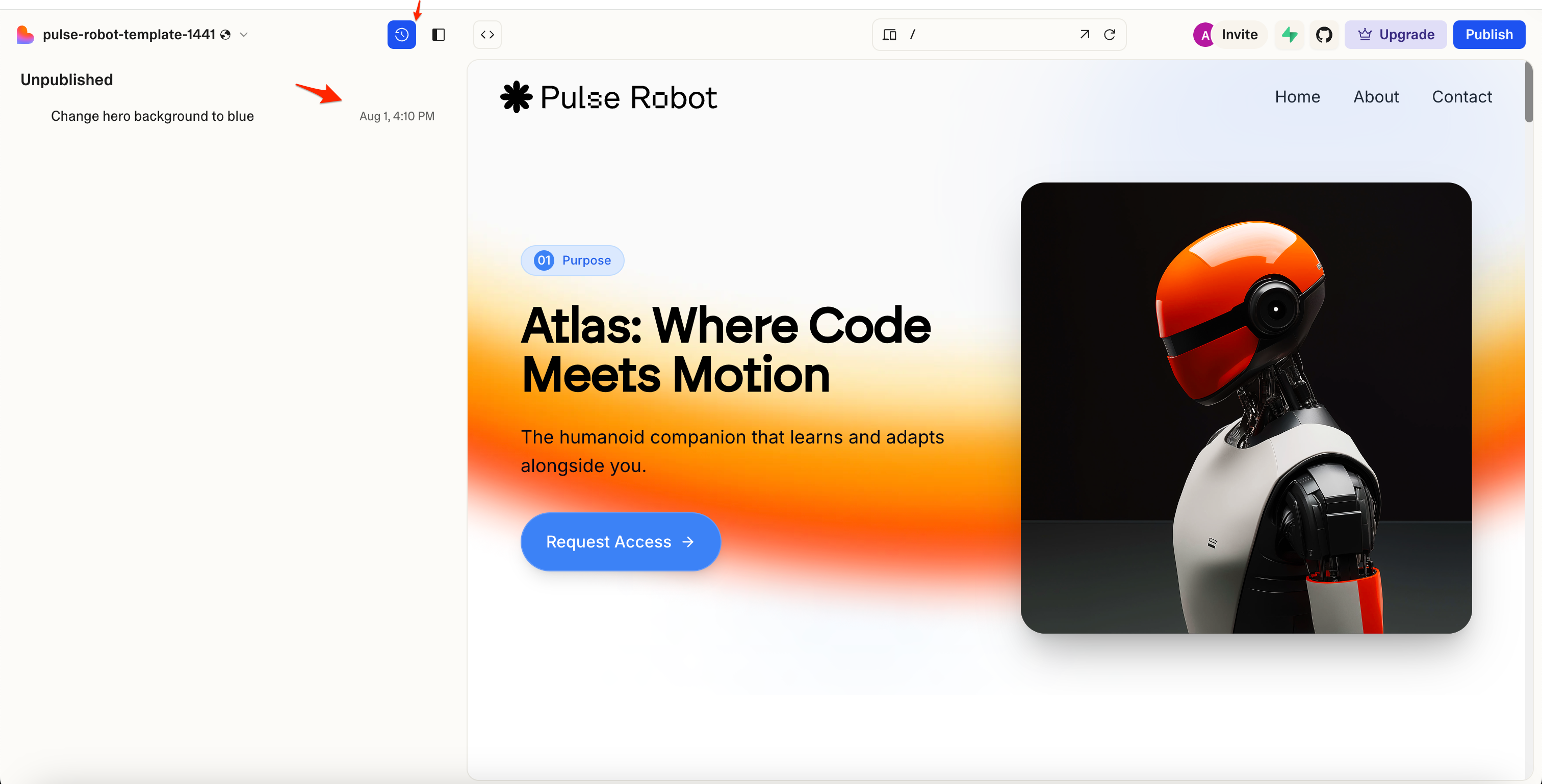1542x784 pixels.
Task: Toggle the sidebar panel layout icon
Action: 438,35
